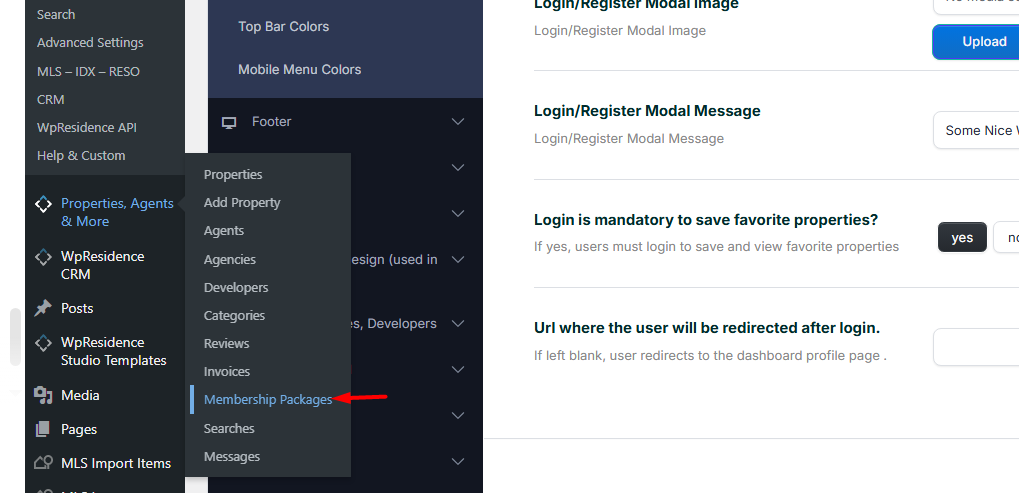Click the Media library icon

(43, 395)
